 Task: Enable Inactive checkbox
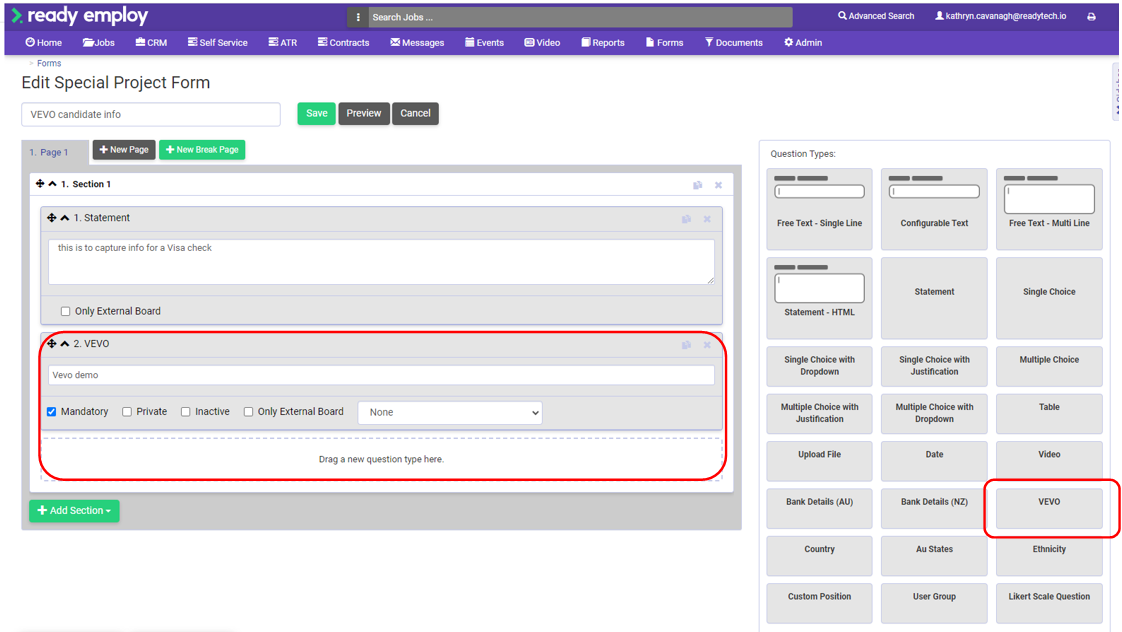point(185,412)
